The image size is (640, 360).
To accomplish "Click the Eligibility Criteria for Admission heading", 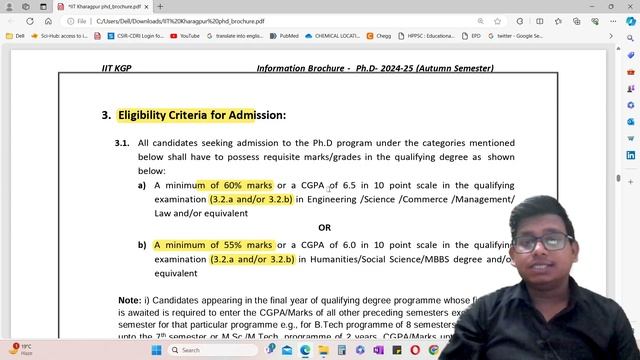I will point(202,115).
